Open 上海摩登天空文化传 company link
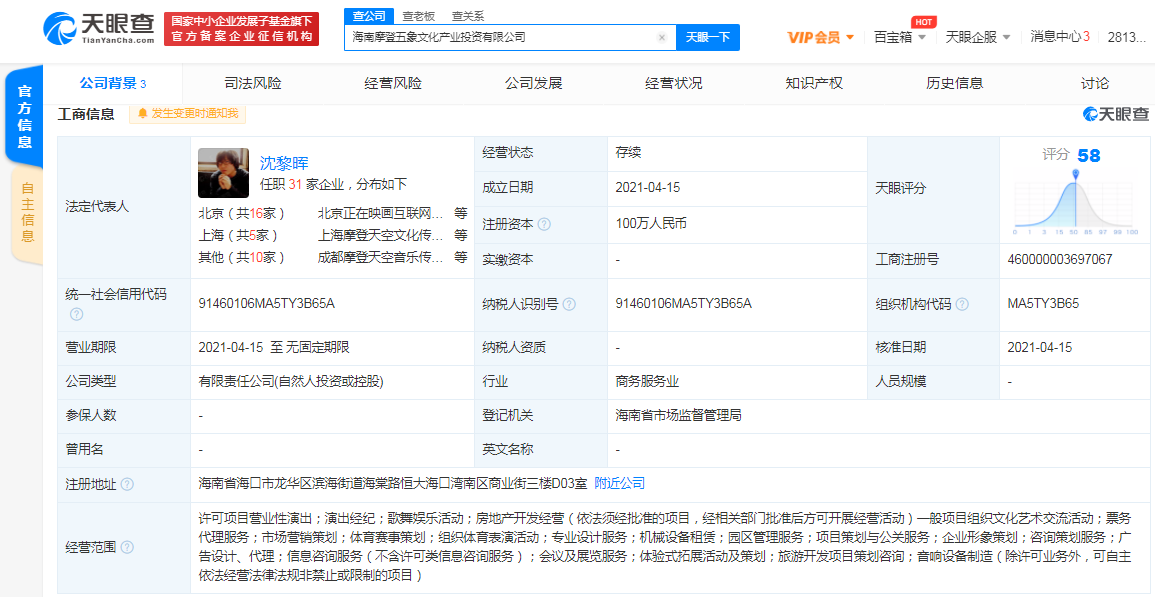This screenshot has width=1155, height=597. 380,236
